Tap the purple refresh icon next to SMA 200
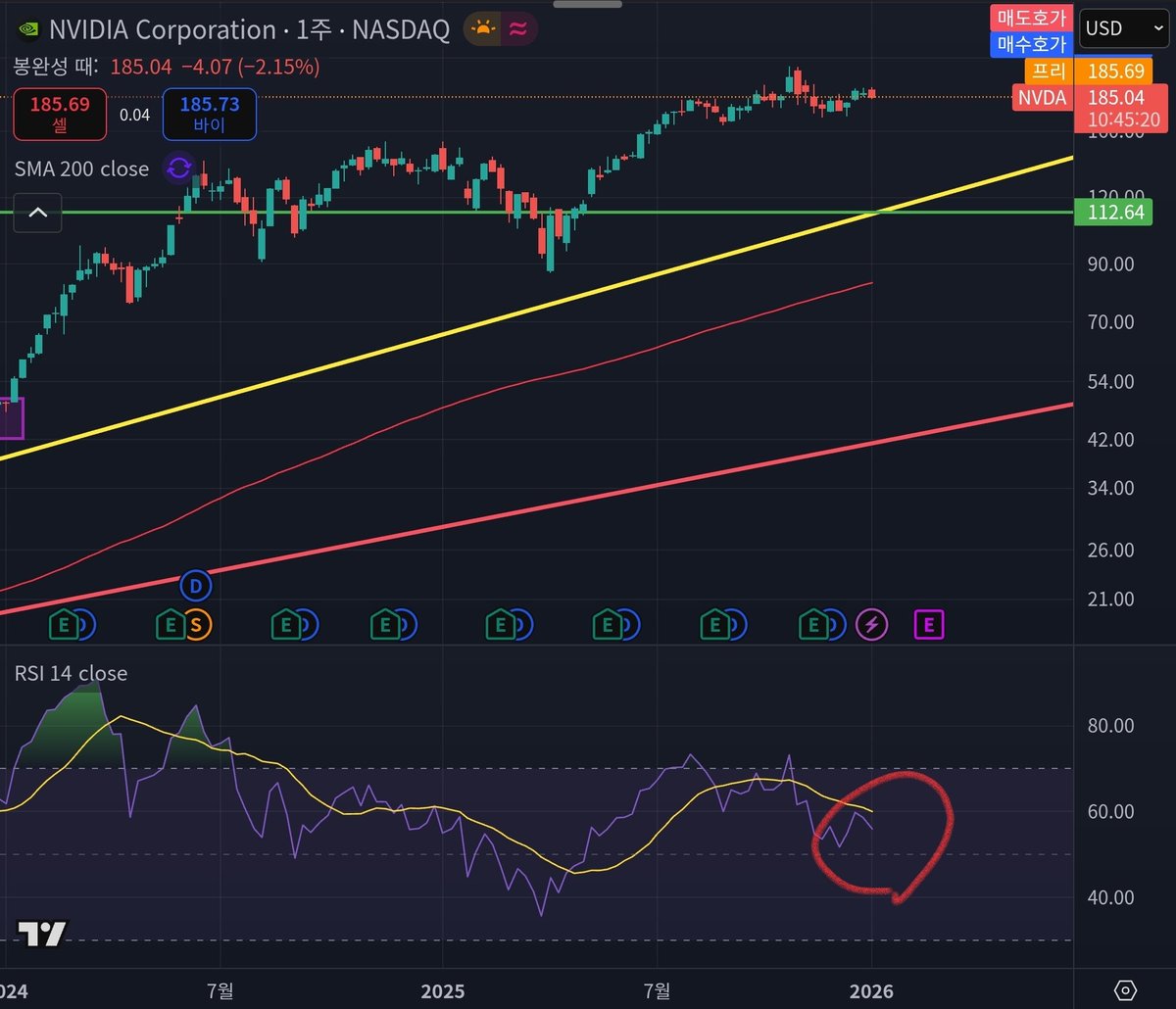The width and height of the screenshot is (1176, 1009). point(178,168)
